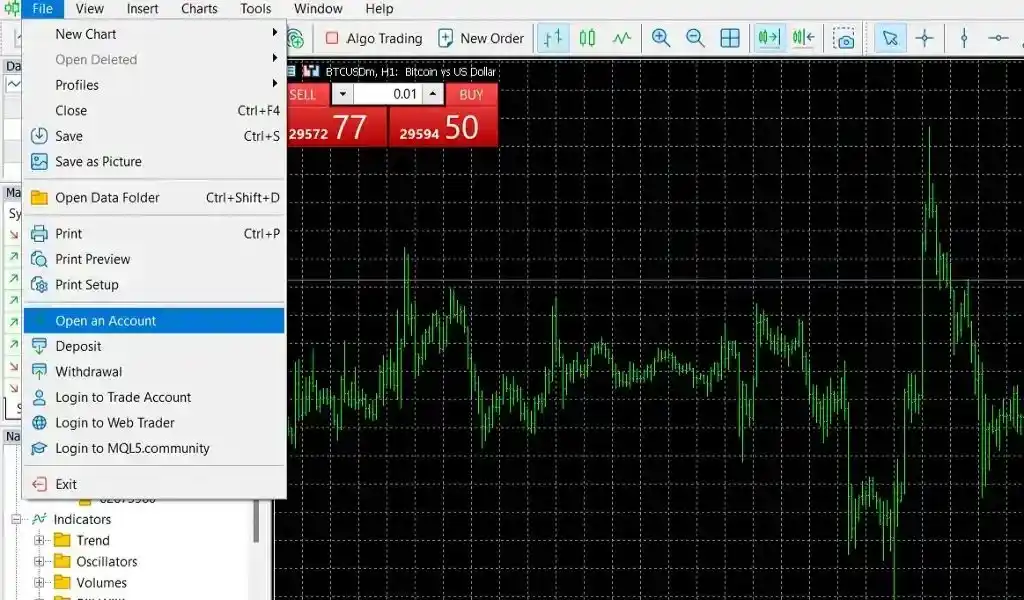Zoom in on the chart

[660, 38]
